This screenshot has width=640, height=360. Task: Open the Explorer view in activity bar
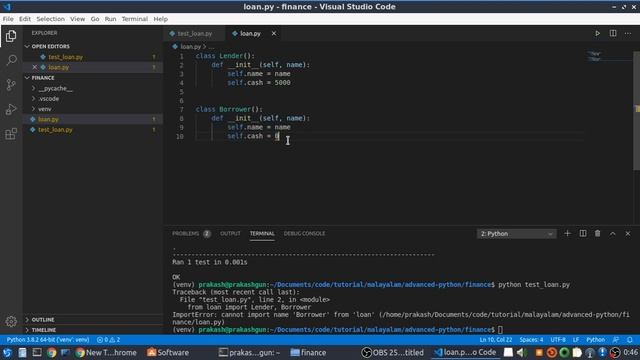[x=11, y=36]
